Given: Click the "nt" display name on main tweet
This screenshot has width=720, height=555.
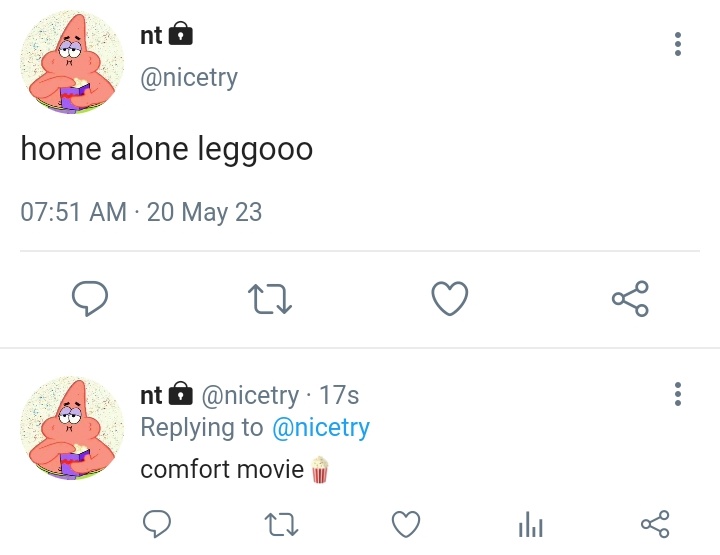Looking at the screenshot, I should pyautogui.click(x=151, y=36).
